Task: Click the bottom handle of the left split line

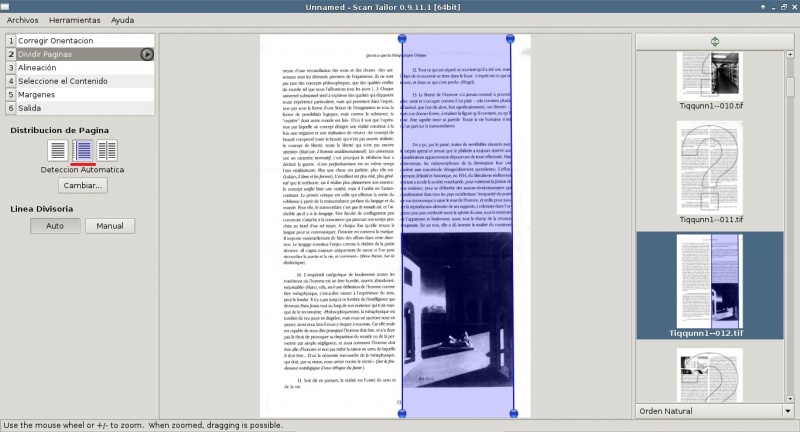Action: point(402,413)
